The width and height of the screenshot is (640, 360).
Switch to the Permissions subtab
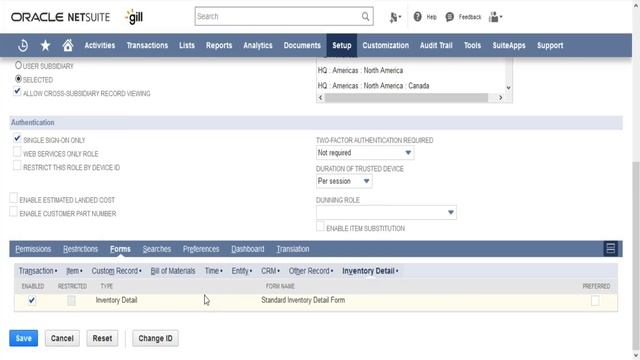[33, 249]
